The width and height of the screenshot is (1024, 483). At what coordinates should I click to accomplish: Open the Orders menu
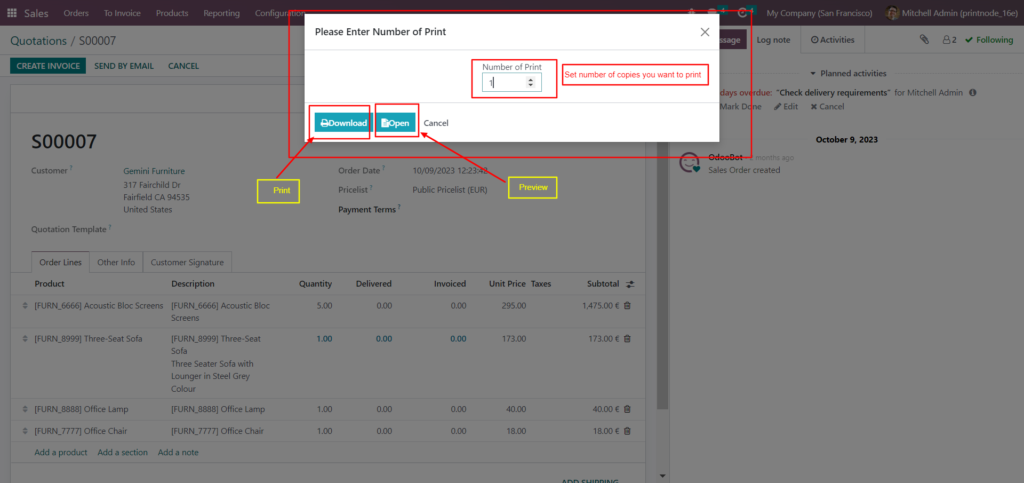pos(76,13)
